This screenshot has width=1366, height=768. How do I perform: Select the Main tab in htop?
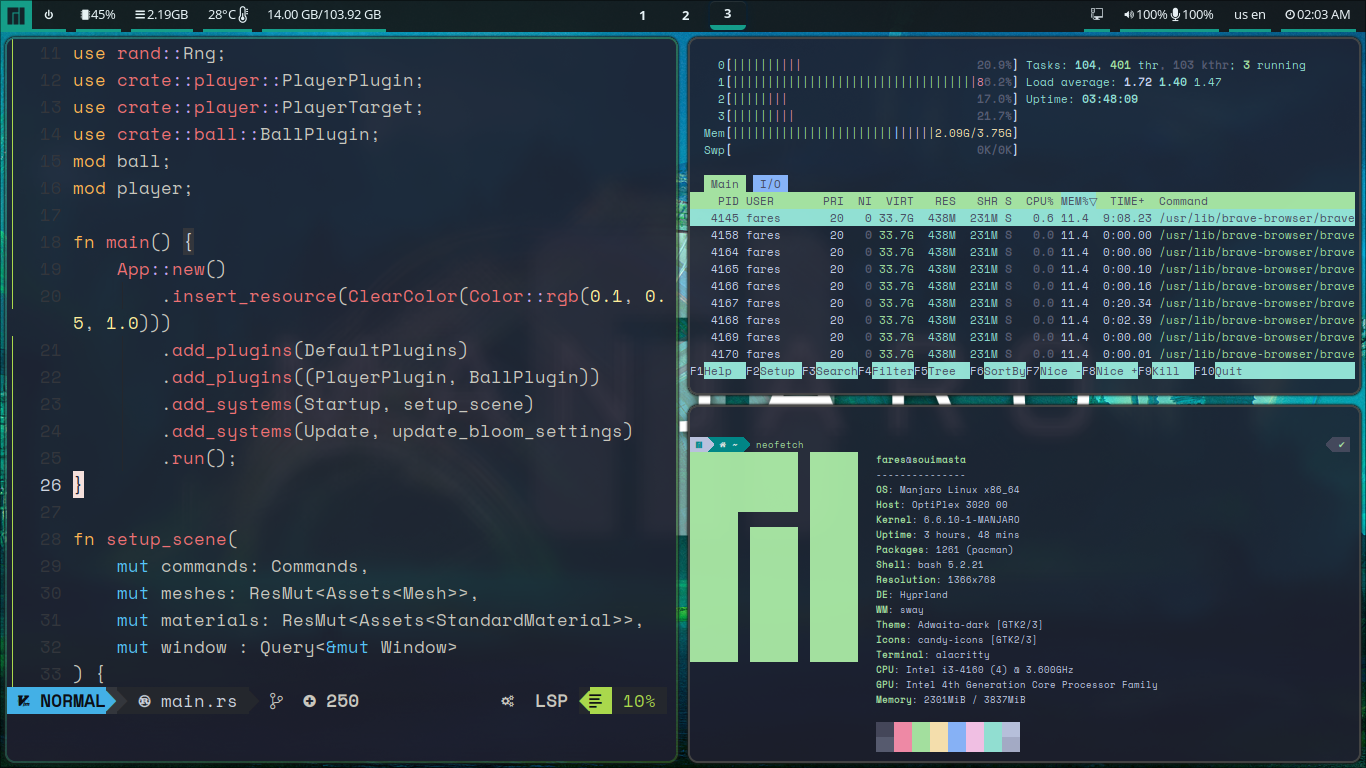point(724,184)
